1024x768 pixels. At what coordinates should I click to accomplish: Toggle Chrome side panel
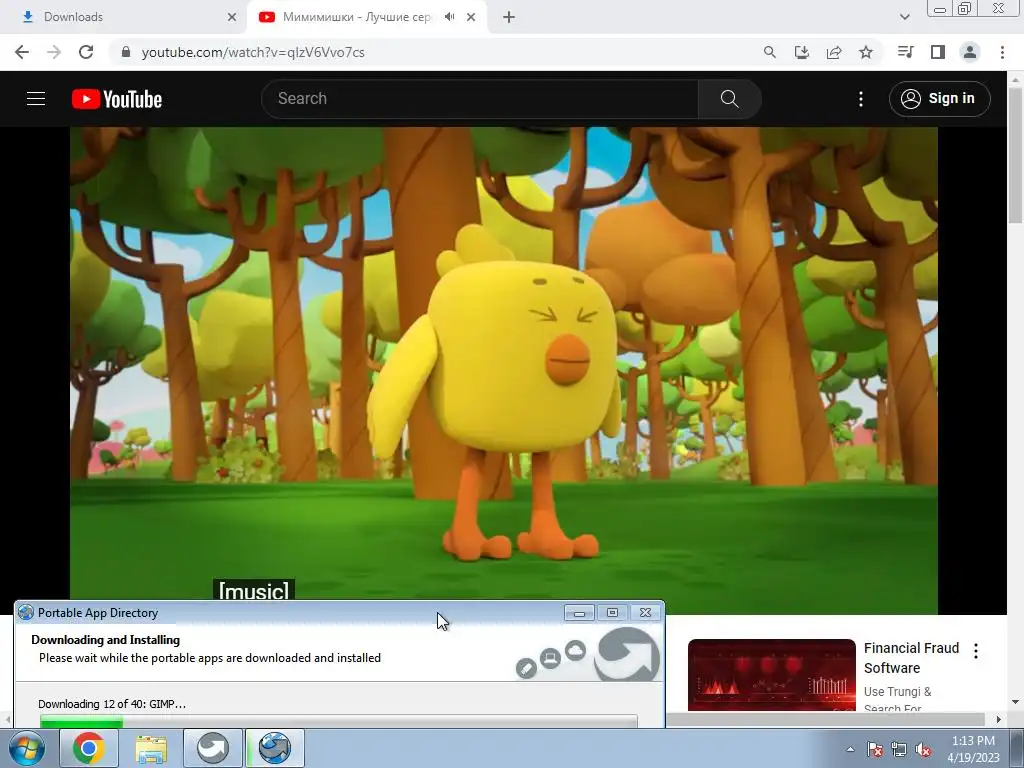pos(938,52)
